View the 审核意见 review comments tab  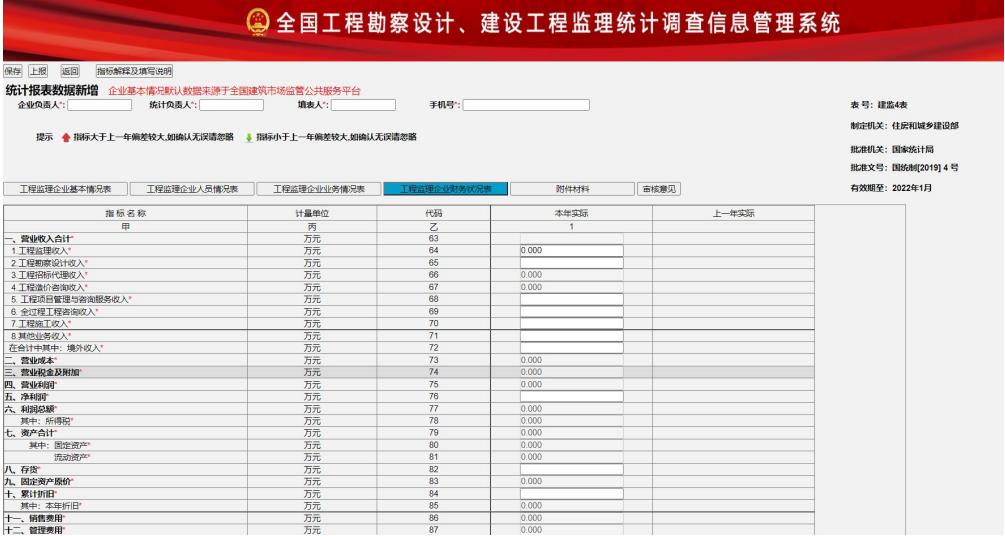[x=661, y=188]
